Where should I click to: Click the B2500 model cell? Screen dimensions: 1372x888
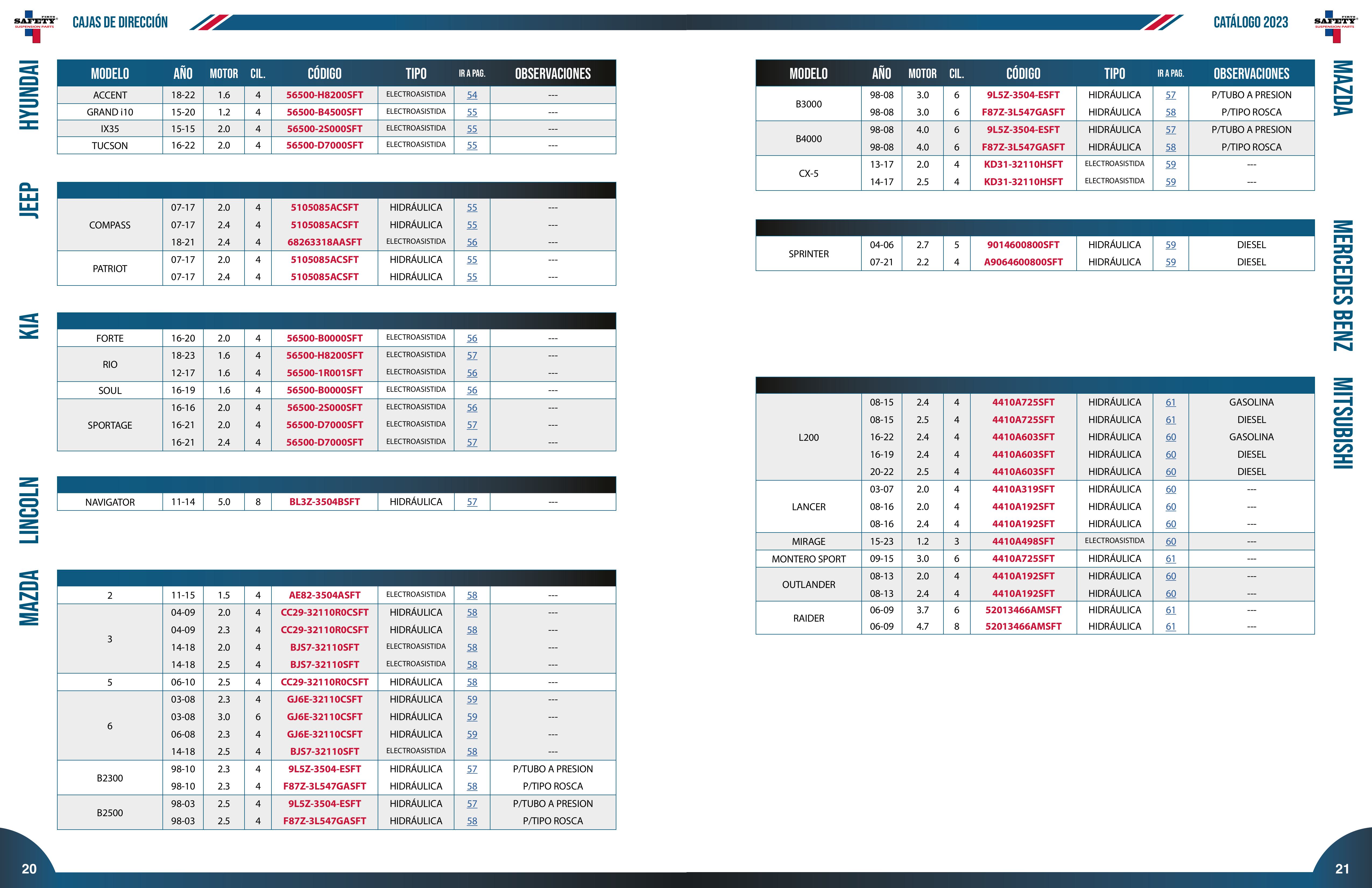click(x=110, y=812)
